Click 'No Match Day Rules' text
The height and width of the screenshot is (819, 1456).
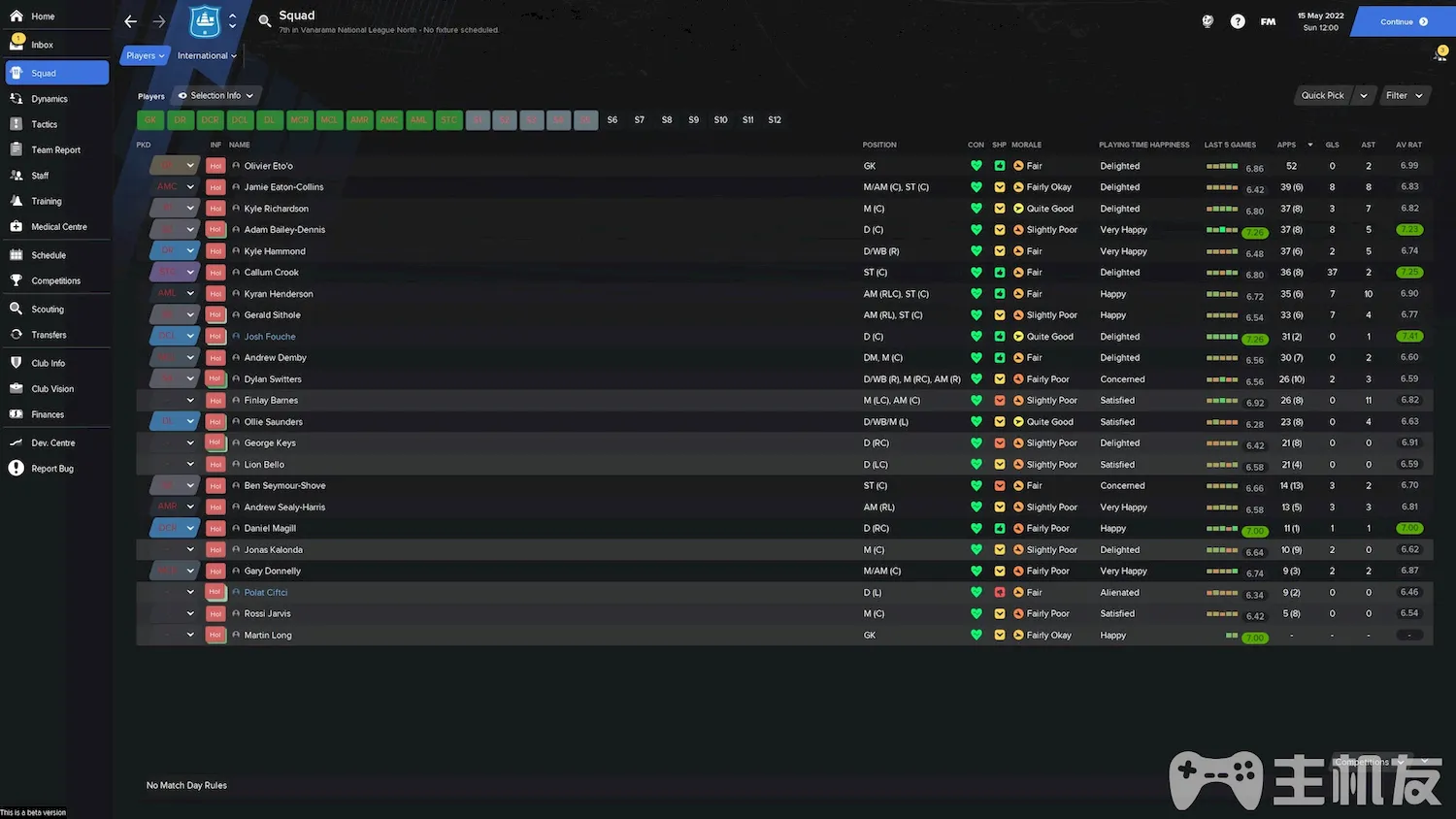[186, 786]
